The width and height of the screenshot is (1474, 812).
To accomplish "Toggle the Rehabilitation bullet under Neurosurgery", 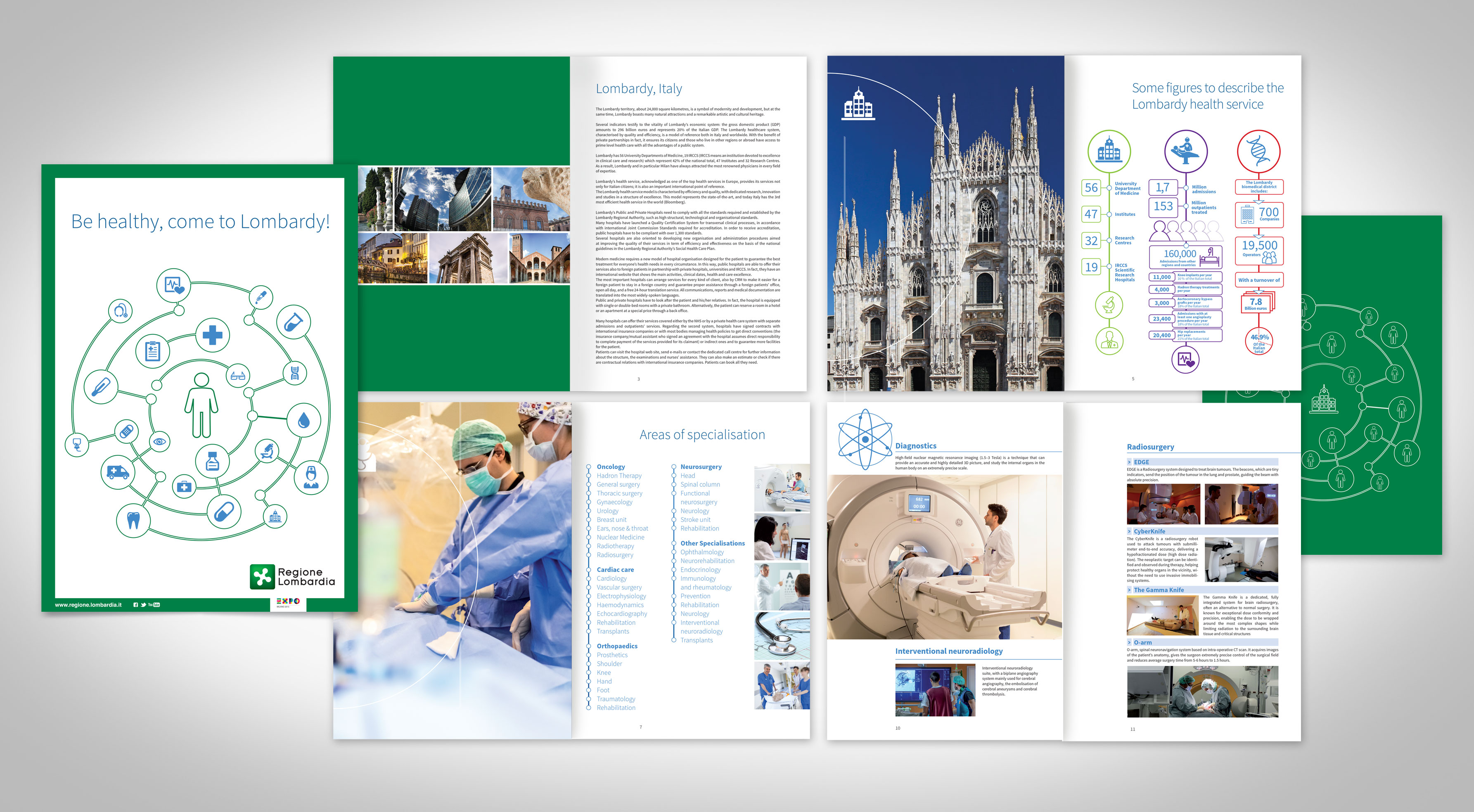I will tap(675, 528).
